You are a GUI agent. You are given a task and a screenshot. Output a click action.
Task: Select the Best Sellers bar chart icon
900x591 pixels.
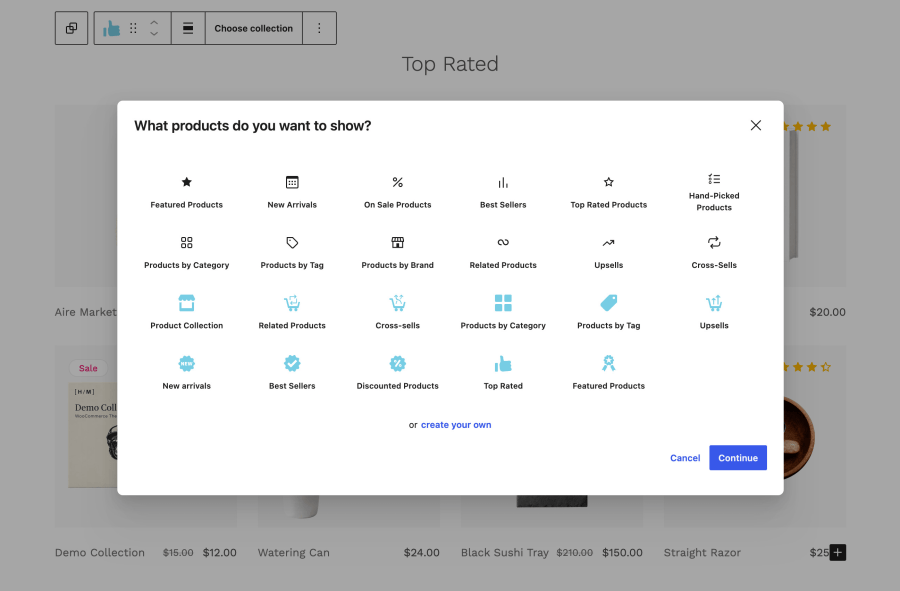click(503, 182)
